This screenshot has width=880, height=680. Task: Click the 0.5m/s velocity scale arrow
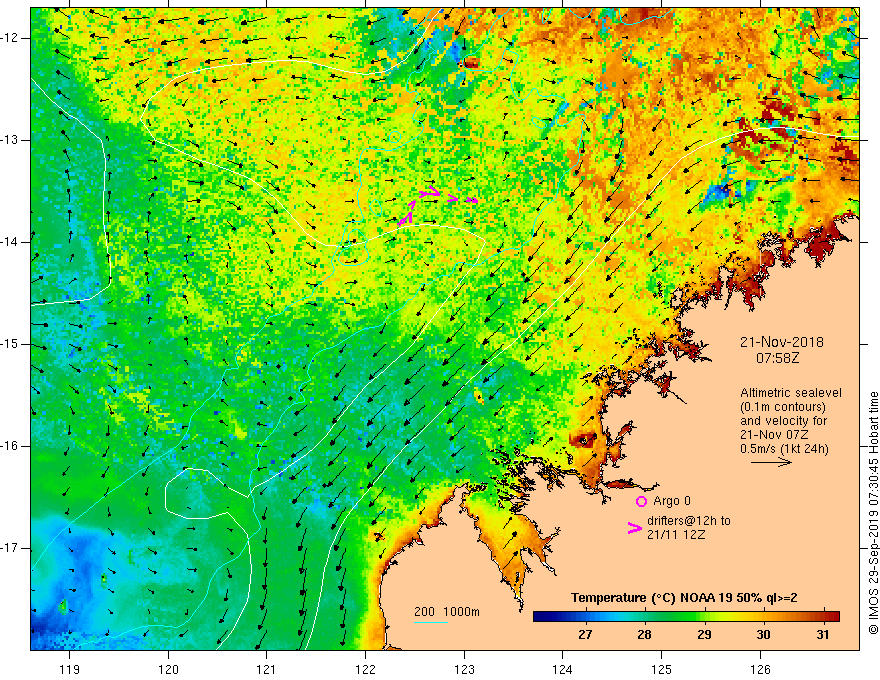click(x=771, y=462)
